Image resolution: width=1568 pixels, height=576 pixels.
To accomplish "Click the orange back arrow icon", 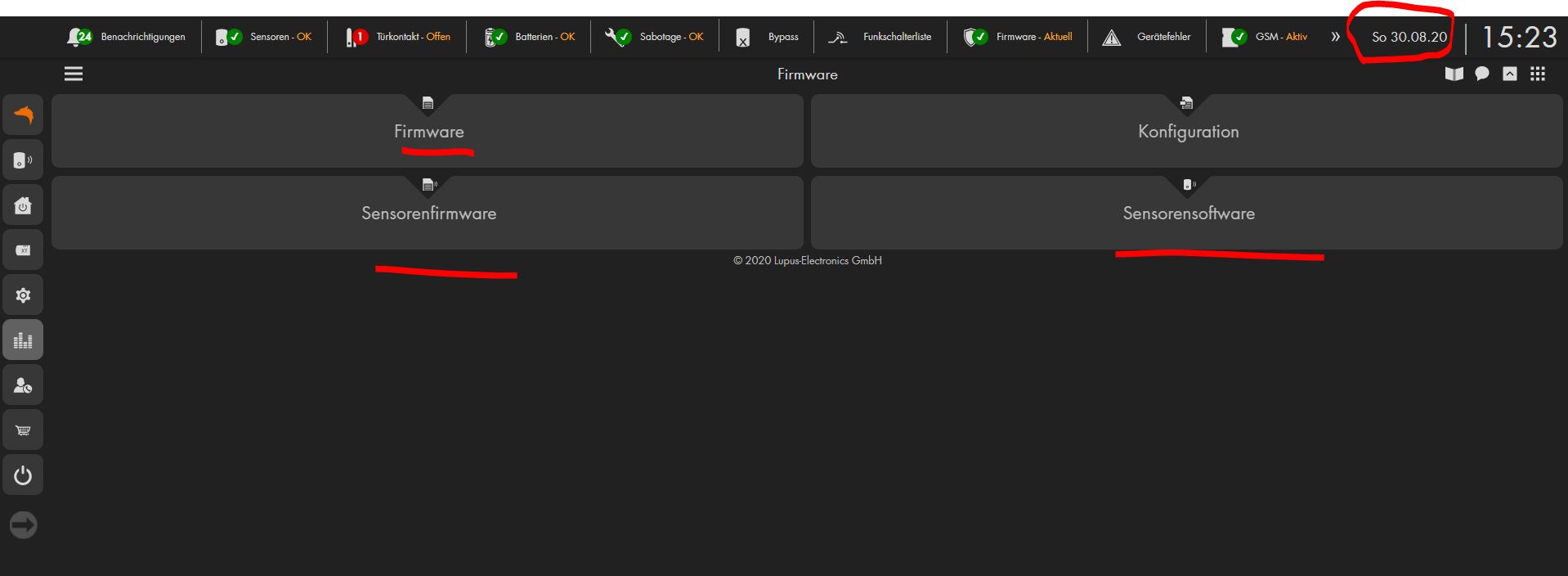I will [x=23, y=115].
